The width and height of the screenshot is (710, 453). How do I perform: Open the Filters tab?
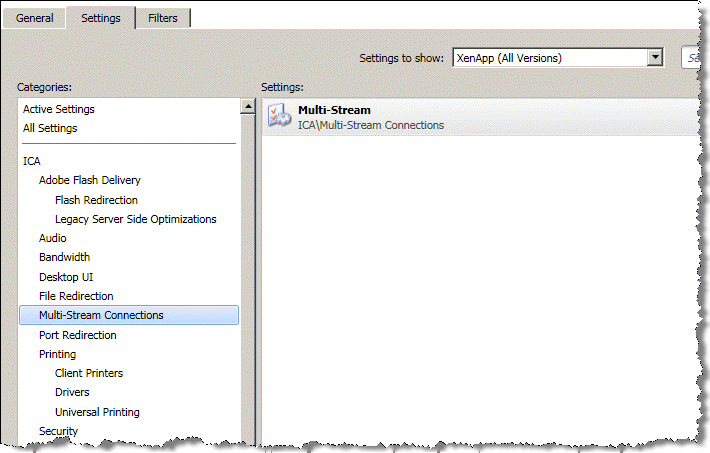point(163,19)
